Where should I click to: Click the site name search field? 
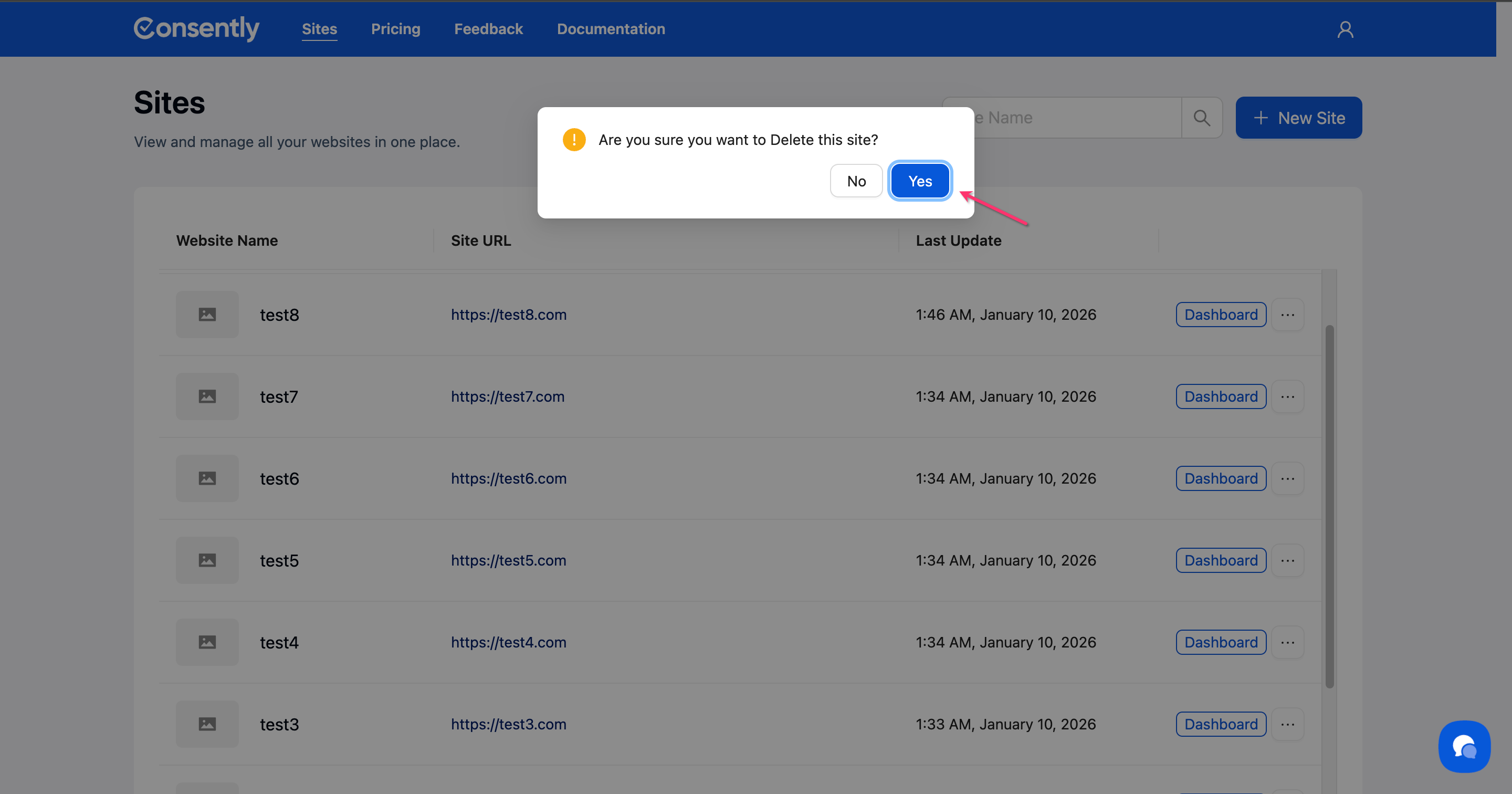point(1074,118)
